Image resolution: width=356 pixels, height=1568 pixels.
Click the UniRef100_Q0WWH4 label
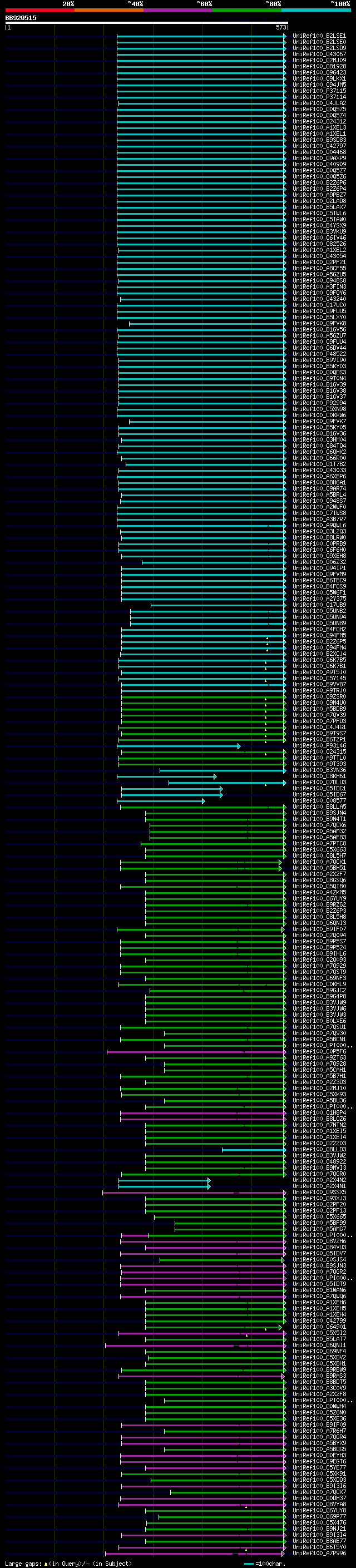click(x=319, y=1406)
